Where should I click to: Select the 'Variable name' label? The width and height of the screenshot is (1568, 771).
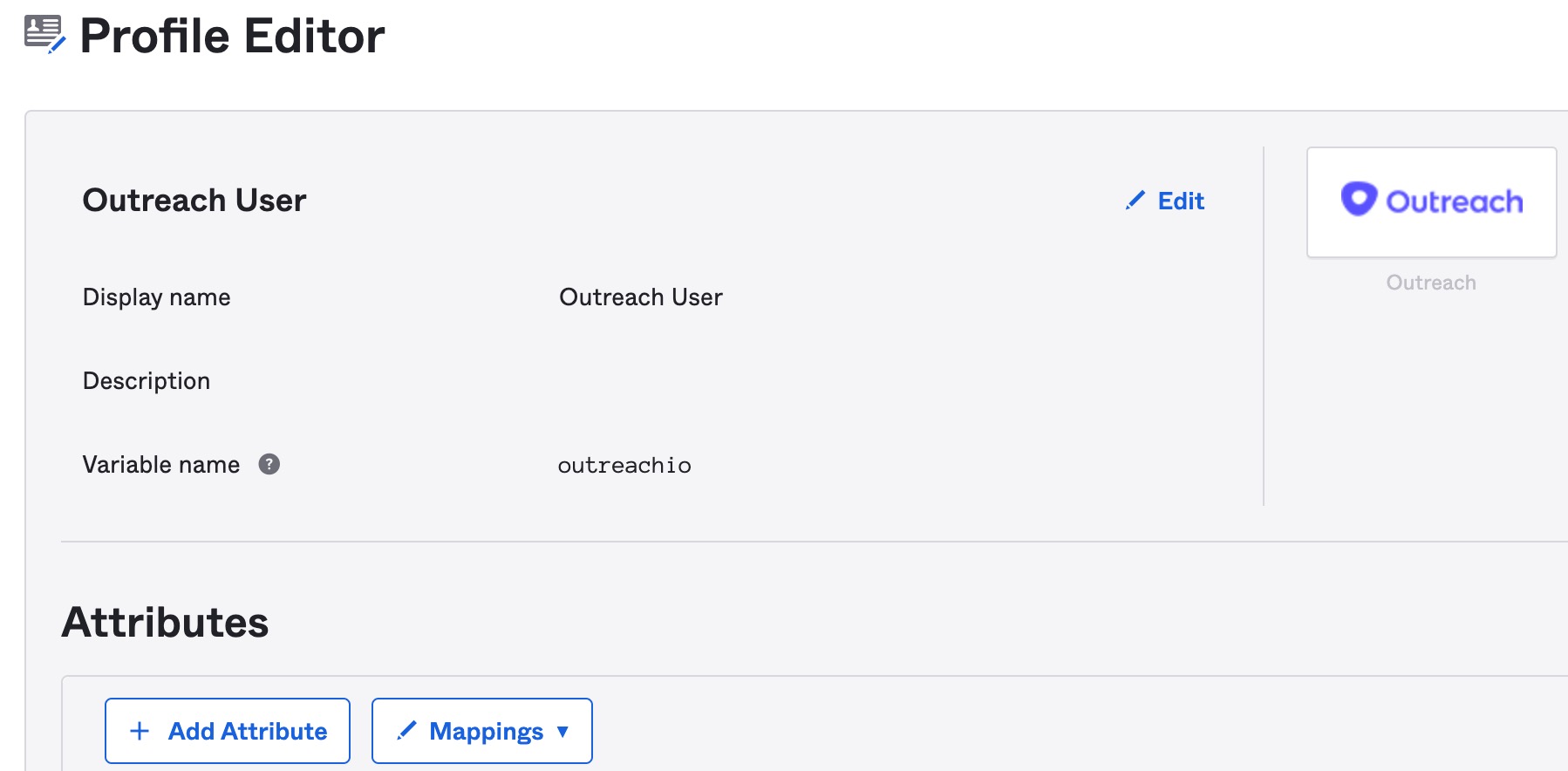[161, 465]
